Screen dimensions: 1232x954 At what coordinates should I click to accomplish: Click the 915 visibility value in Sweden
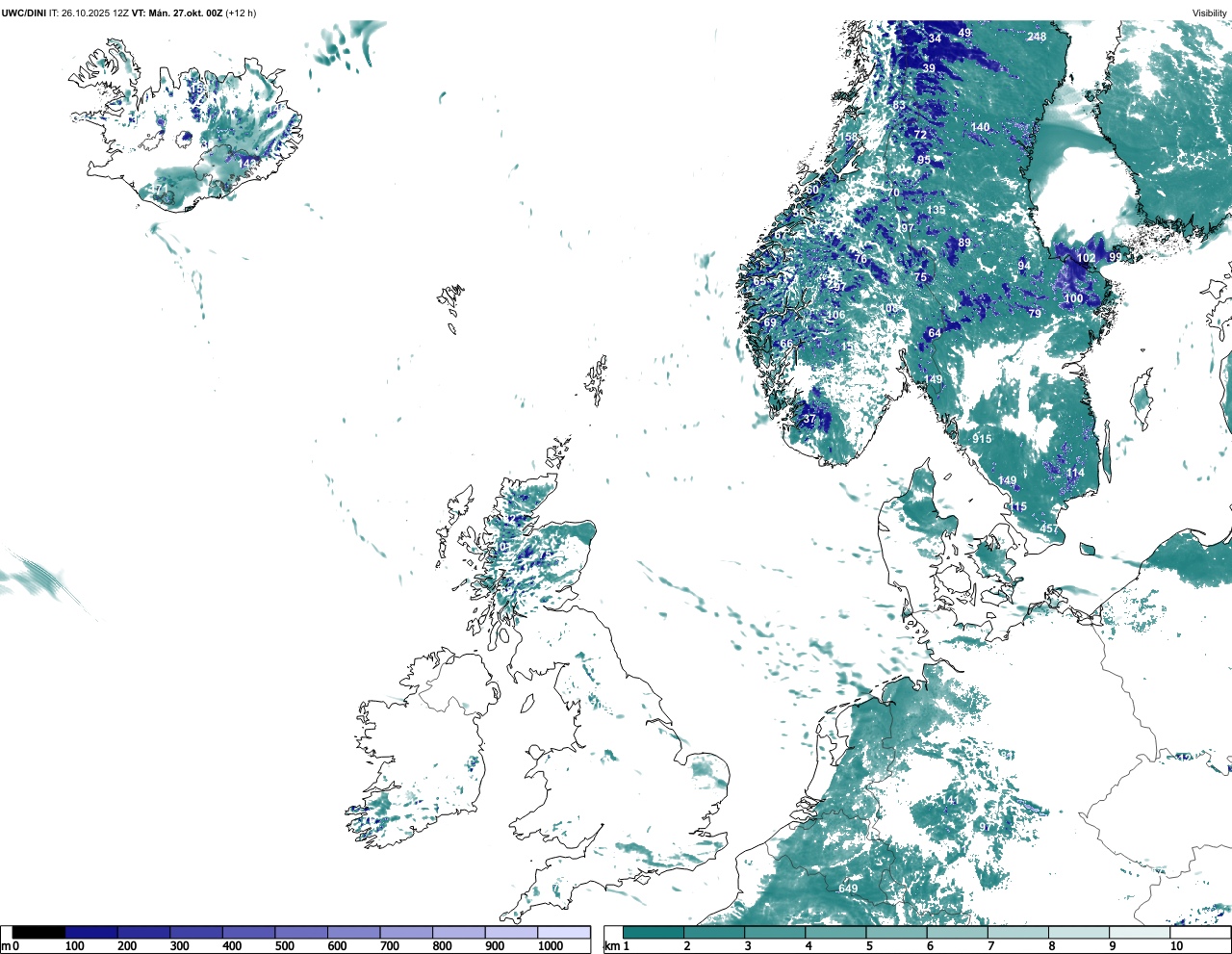point(982,439)
